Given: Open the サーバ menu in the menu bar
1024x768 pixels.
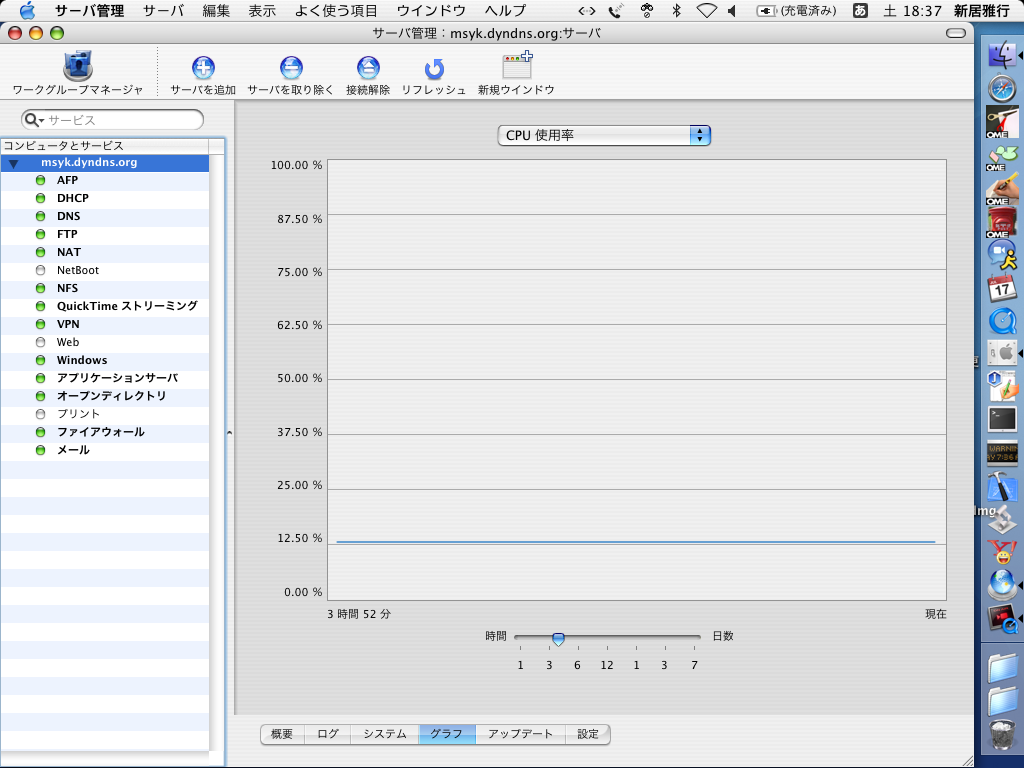Looking at the screenshot, I should pos(163,11).
